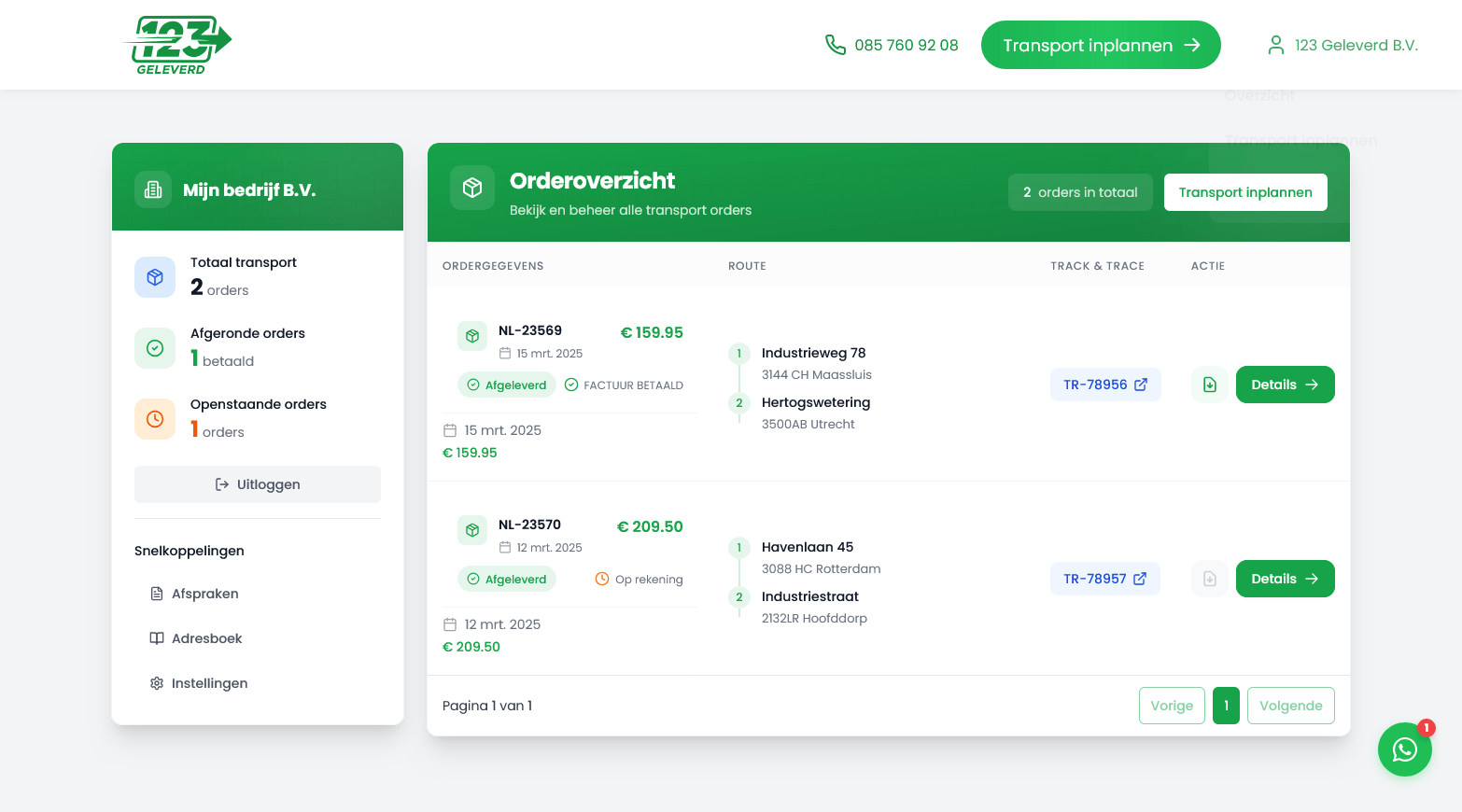This screenshot has height=812, width=1462.
Task: Click the package icon of order NL-23569
Action: point(472,336)
